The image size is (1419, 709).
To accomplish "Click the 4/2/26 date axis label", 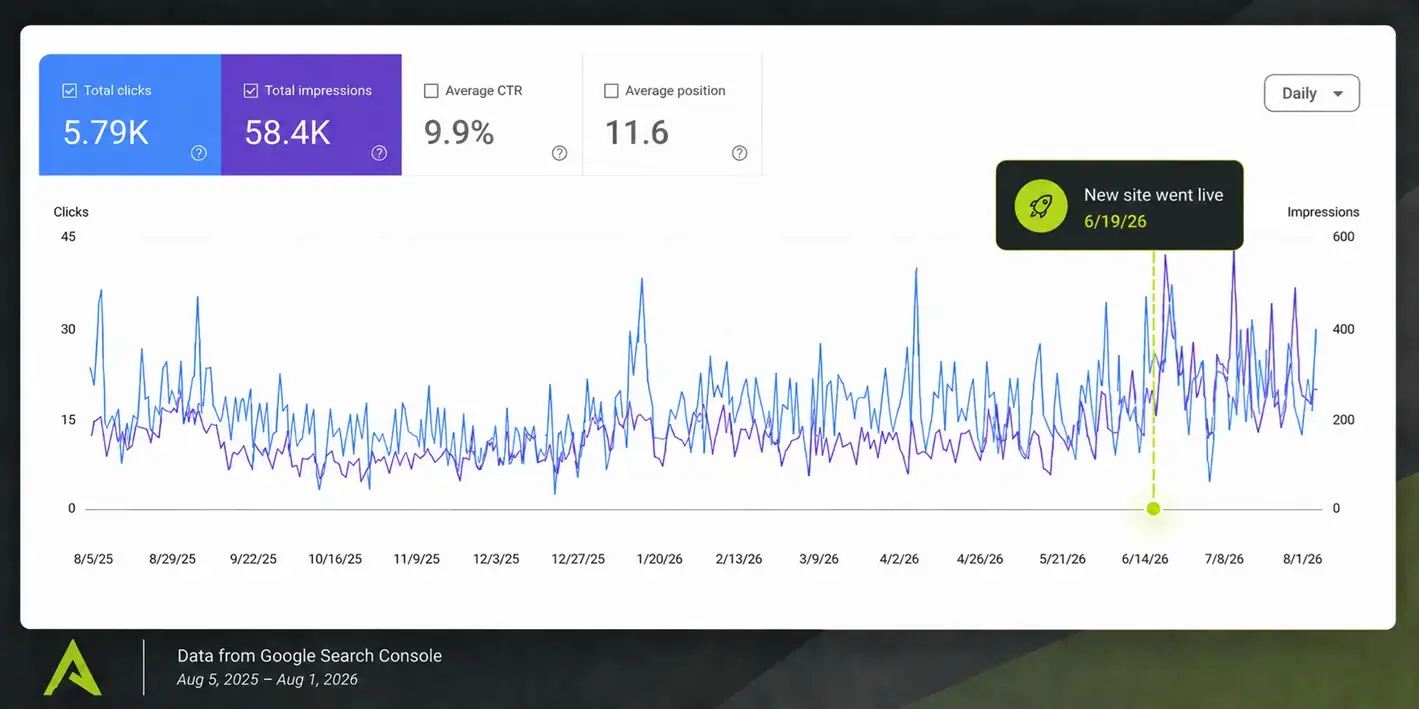I will tap(899, 559).
